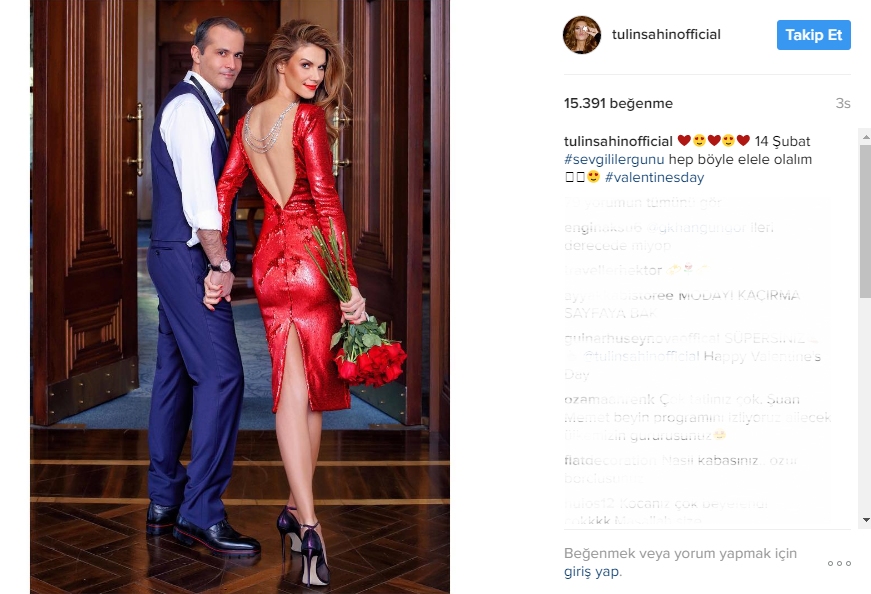Open the flatdecoration commenter profile
871x594 pixels.
coord(610,461)
